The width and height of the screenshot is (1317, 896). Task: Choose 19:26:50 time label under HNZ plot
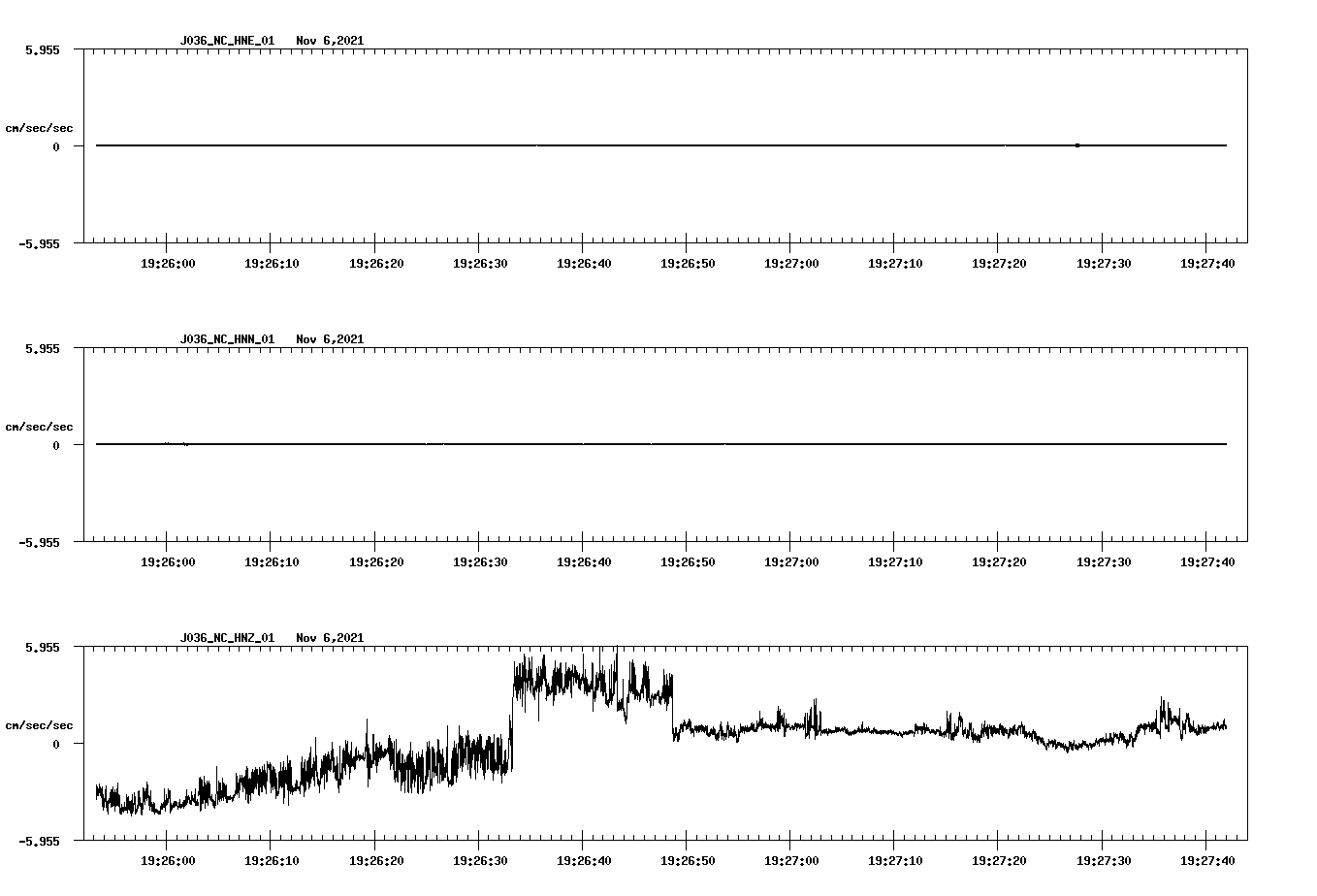(687, 860)
